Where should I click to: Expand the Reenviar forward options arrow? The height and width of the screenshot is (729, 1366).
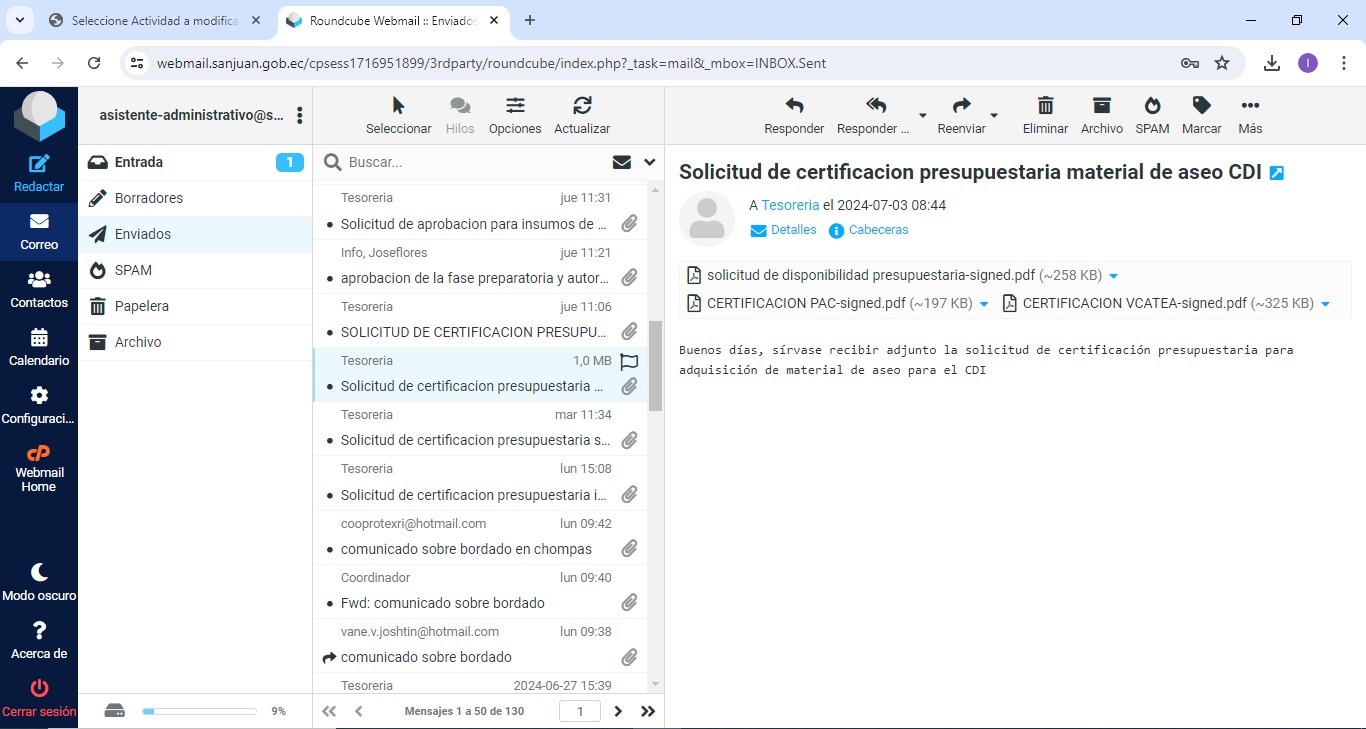pyautogui.click(x=994, y=115)
